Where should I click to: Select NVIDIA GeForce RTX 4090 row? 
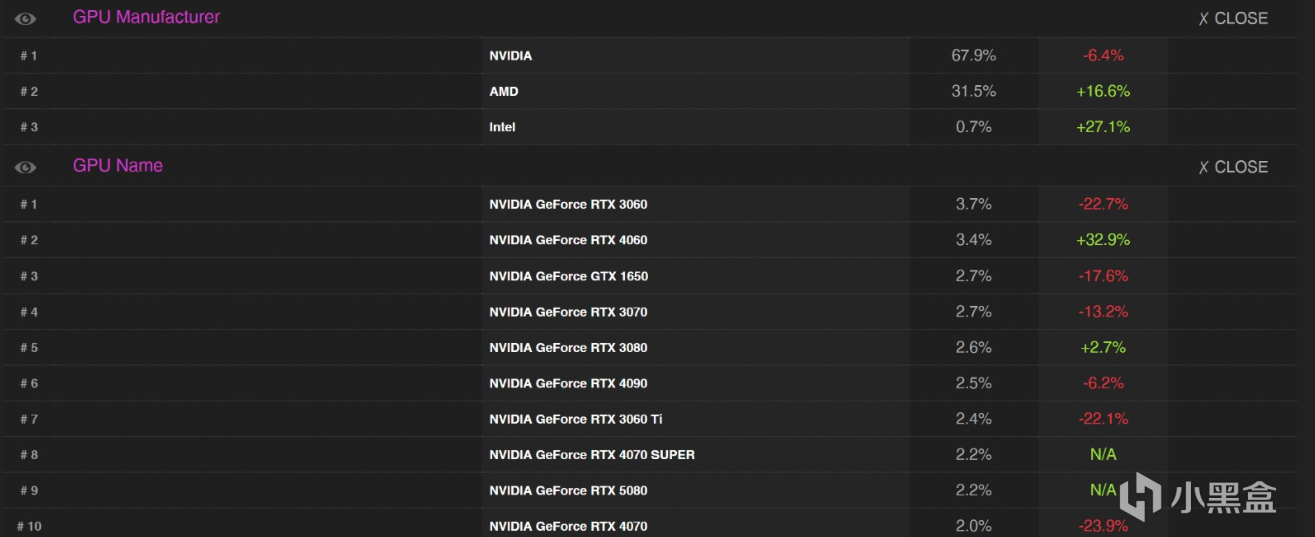pos(568,384)
